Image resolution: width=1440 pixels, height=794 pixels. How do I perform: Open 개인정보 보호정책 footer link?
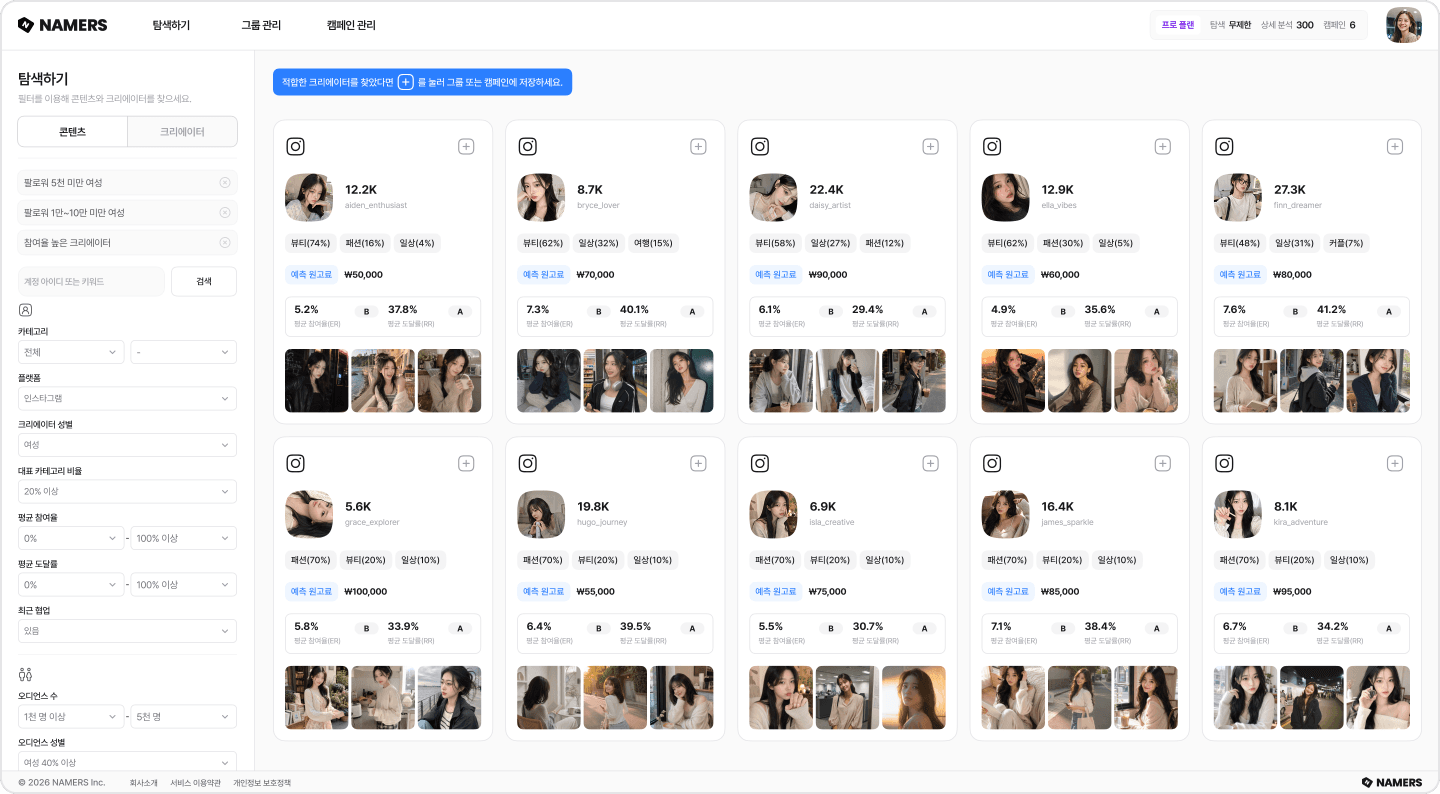262,783
